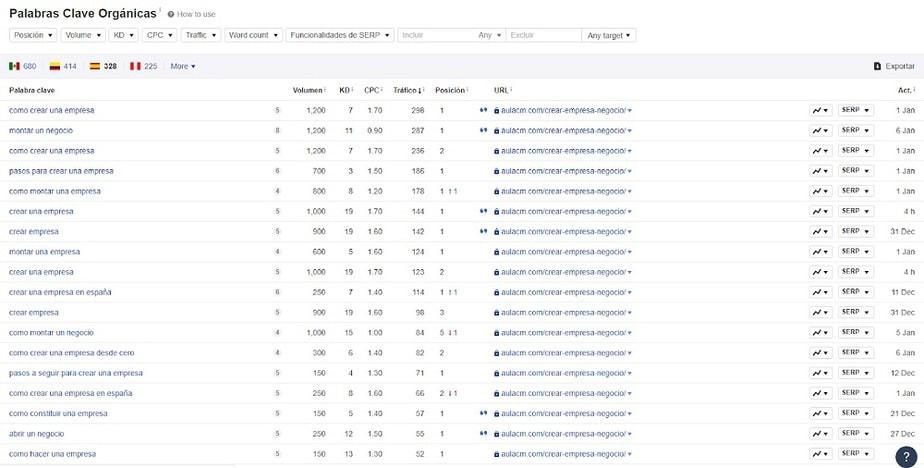Click the Excluir keyword input field
This screenshot has width=924, height=468.
(x=543, y=35)
